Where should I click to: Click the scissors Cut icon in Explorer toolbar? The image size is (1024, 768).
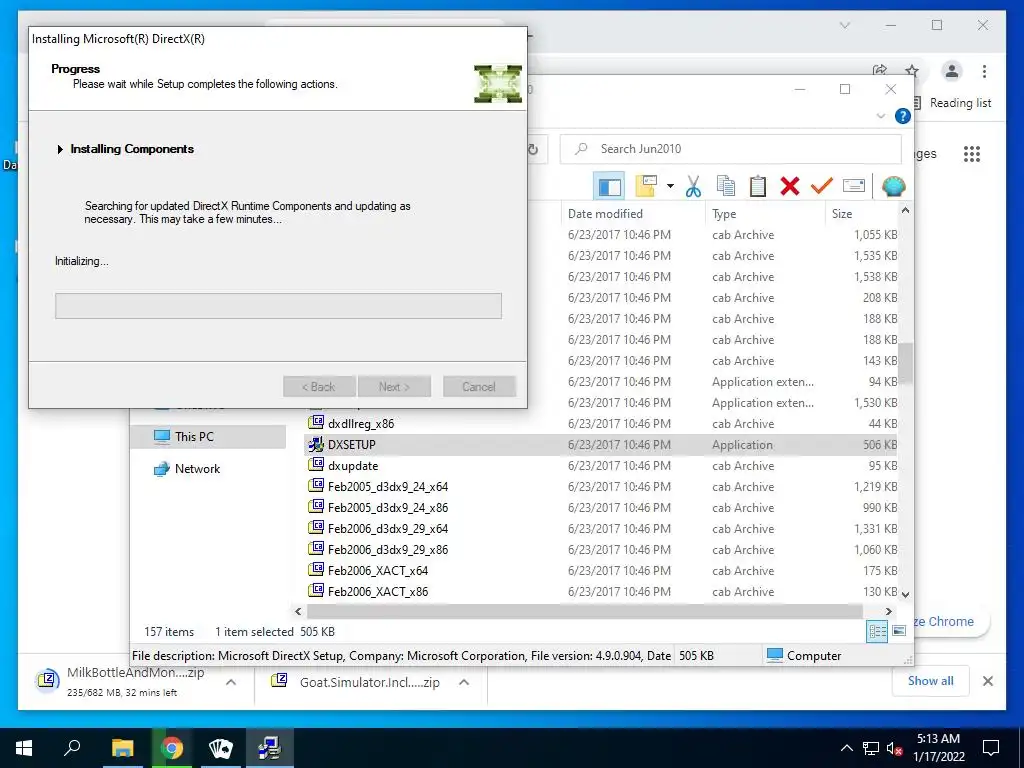point(694,186)
